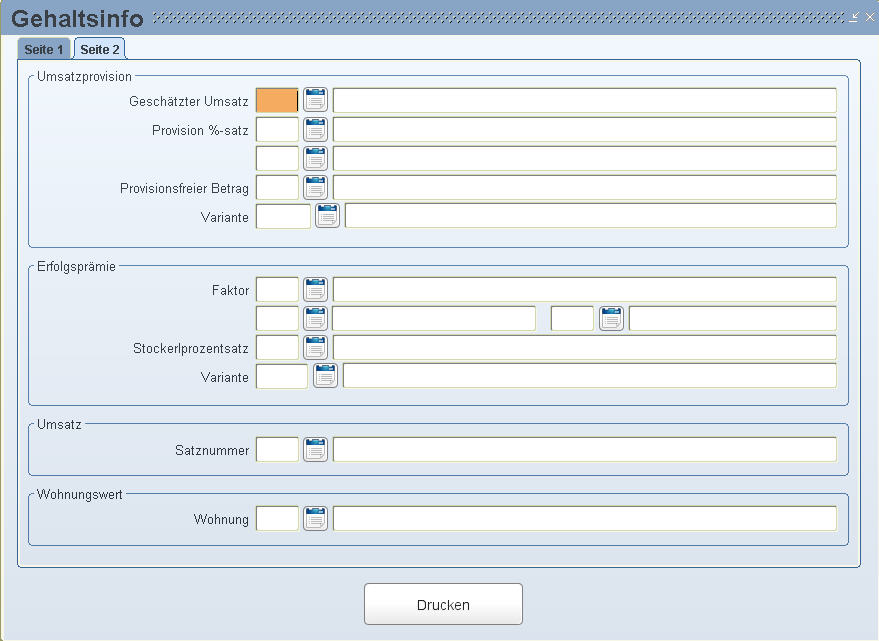Focus the Wohnung code input field
Screen dimensions: 879x641
[x=277, y=519]
